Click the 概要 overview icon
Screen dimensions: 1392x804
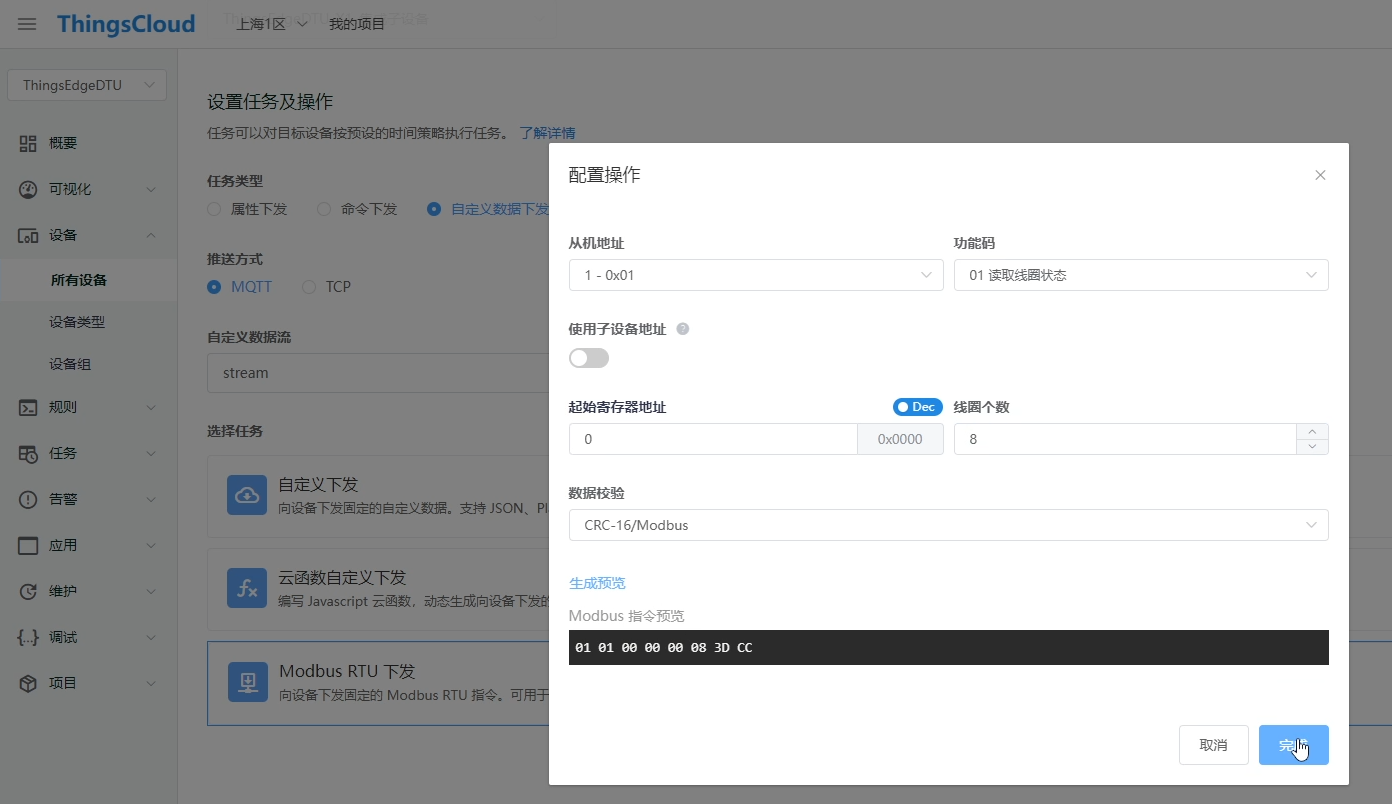click(x=28, y=143)
